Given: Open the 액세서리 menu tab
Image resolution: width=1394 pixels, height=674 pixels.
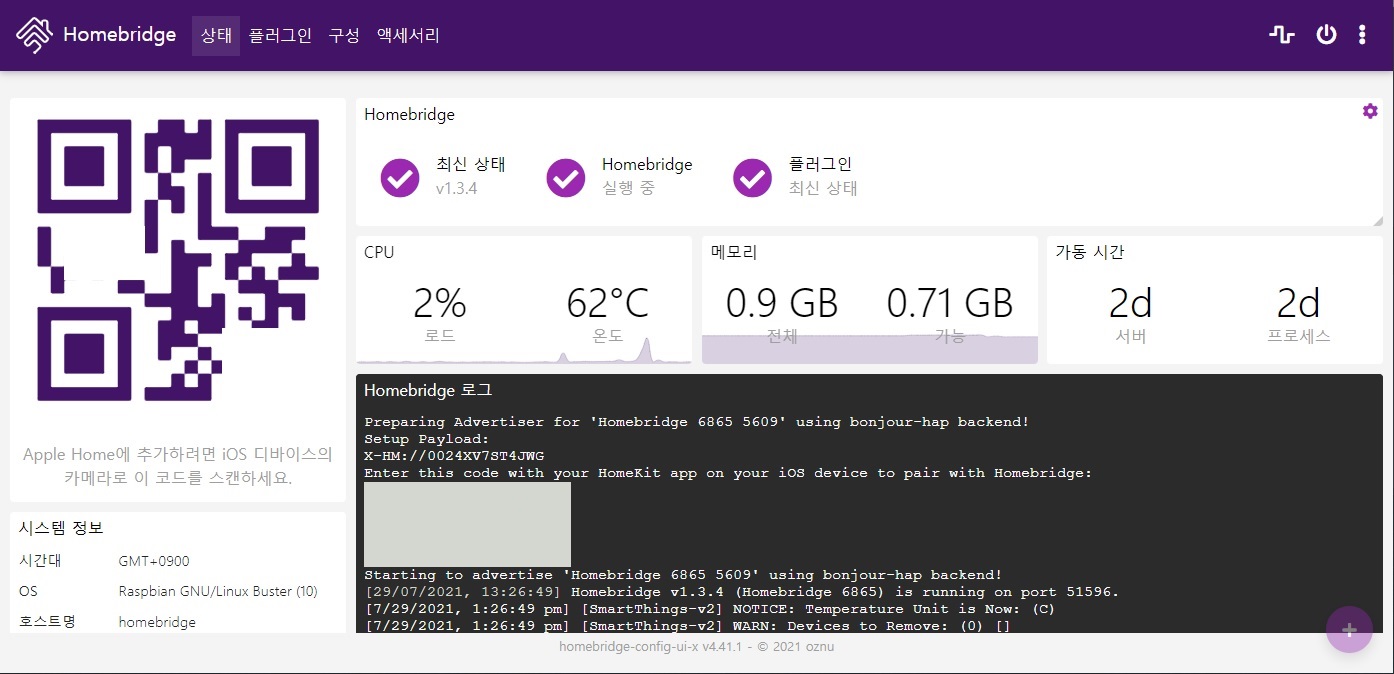Looking at the screenshot, I should pyautogui.click(x=408, y=35).
